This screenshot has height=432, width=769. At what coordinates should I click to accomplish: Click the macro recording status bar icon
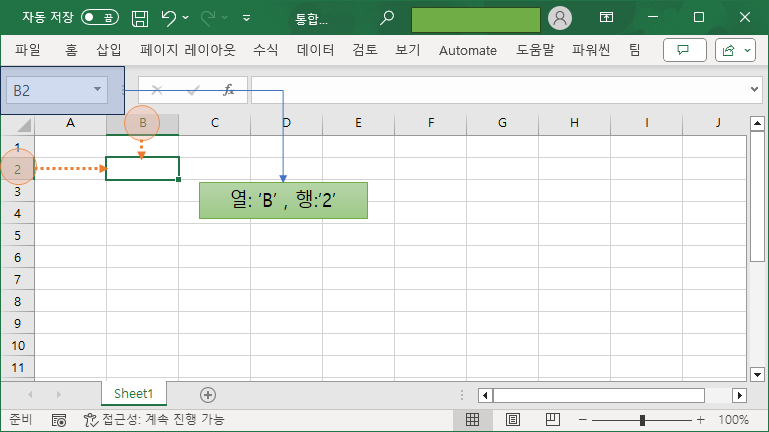coord(59,420)
